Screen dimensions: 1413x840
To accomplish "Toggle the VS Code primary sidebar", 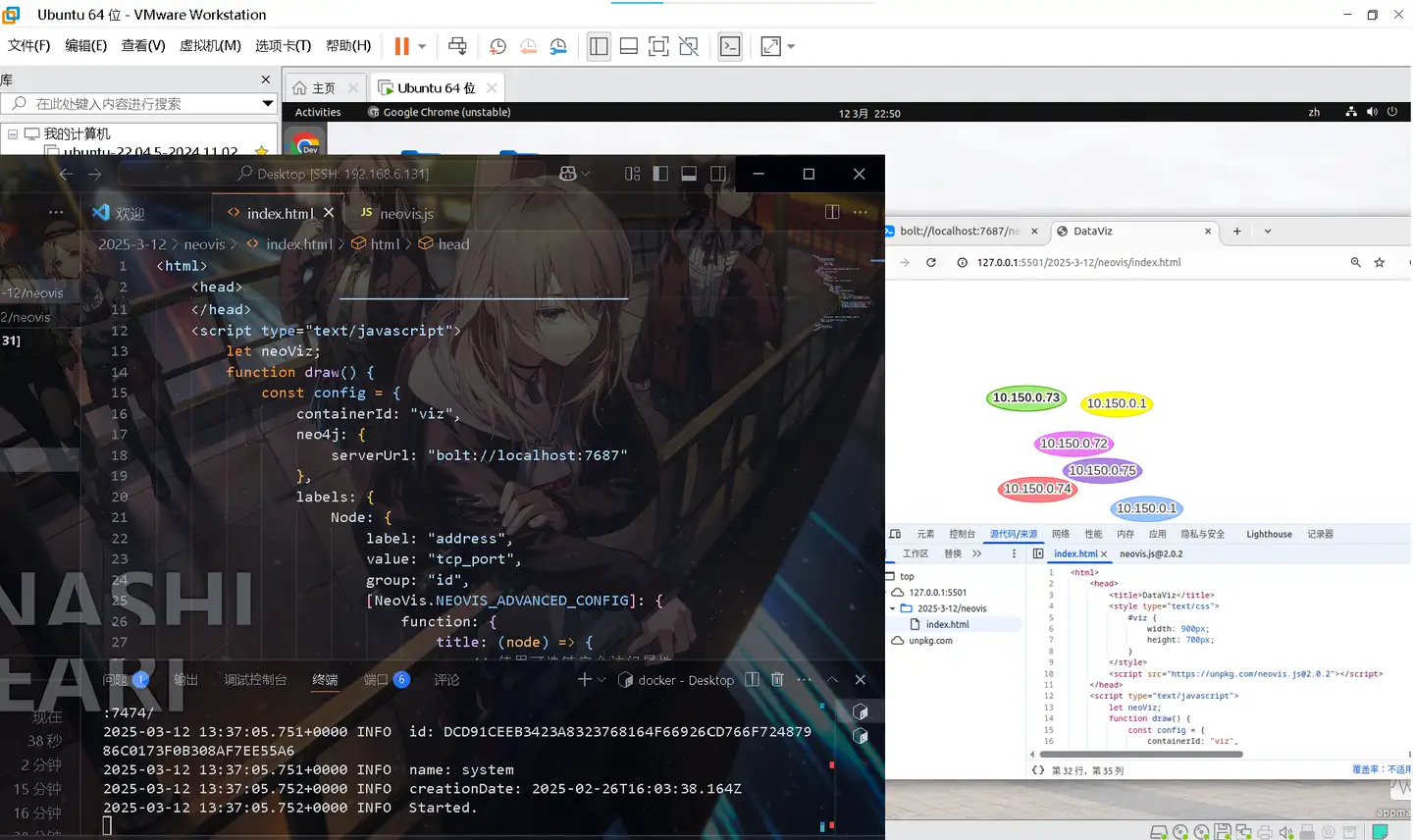I will coord(660,174).
